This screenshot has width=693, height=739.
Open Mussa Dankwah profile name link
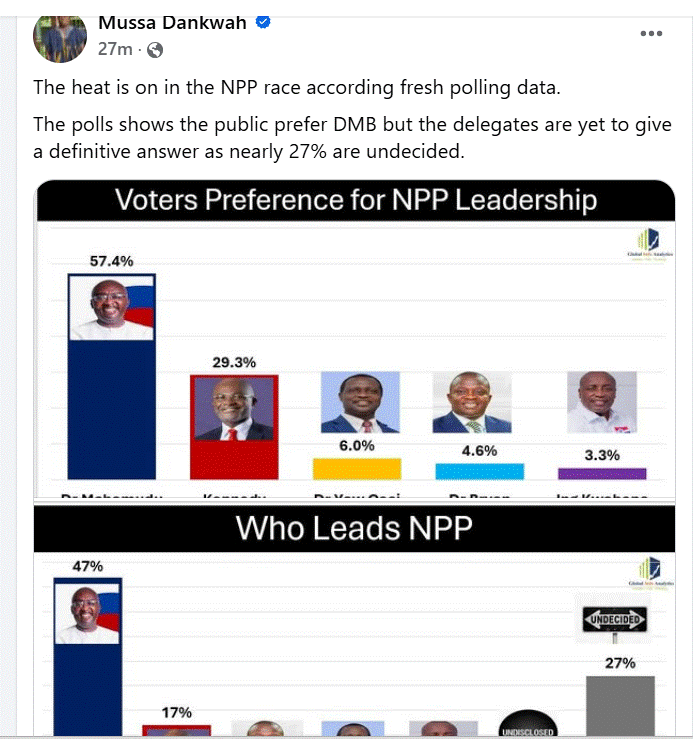pyautogui.click(x=172, y=22)
